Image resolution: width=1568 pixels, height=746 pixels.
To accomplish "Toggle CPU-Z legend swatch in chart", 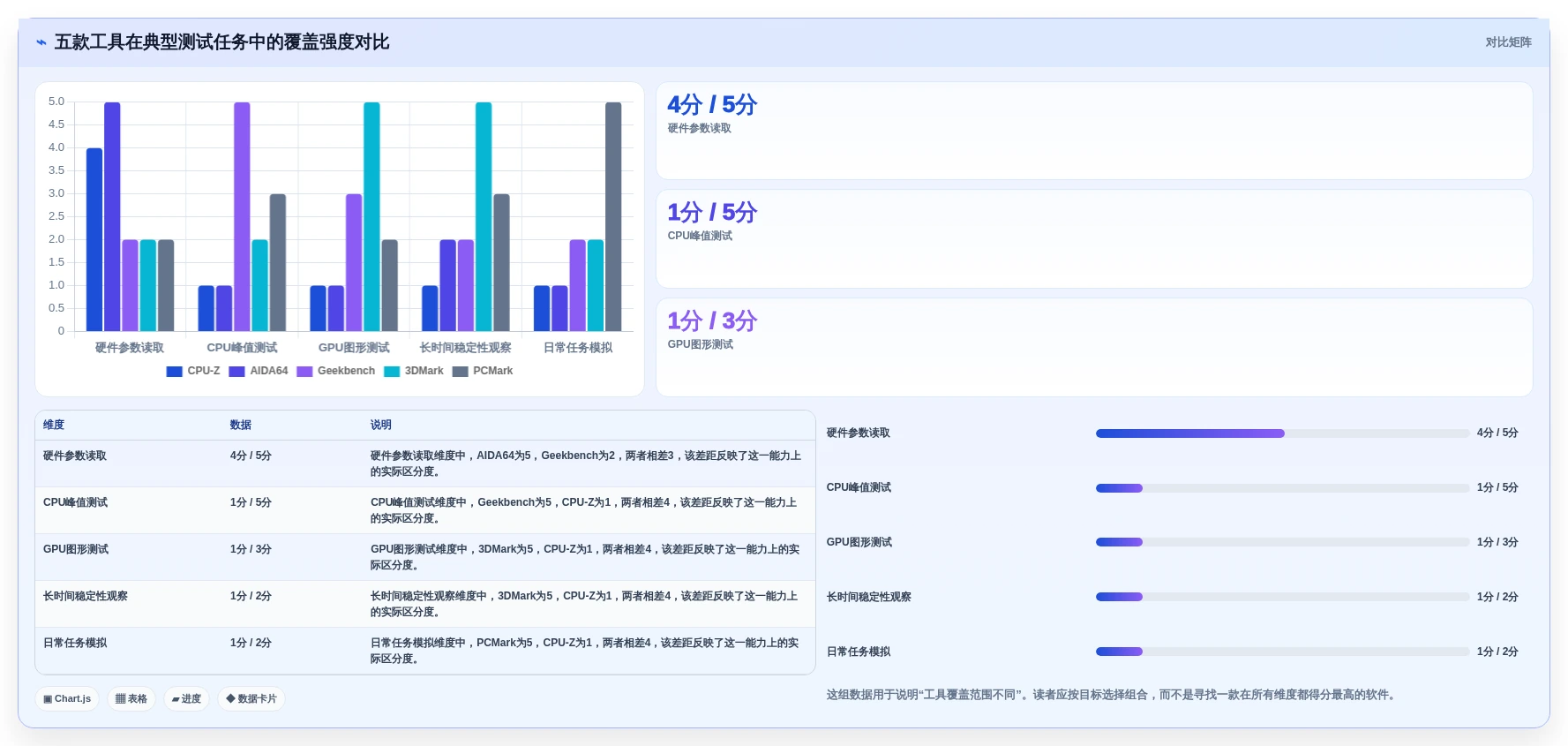I will 174,372.
